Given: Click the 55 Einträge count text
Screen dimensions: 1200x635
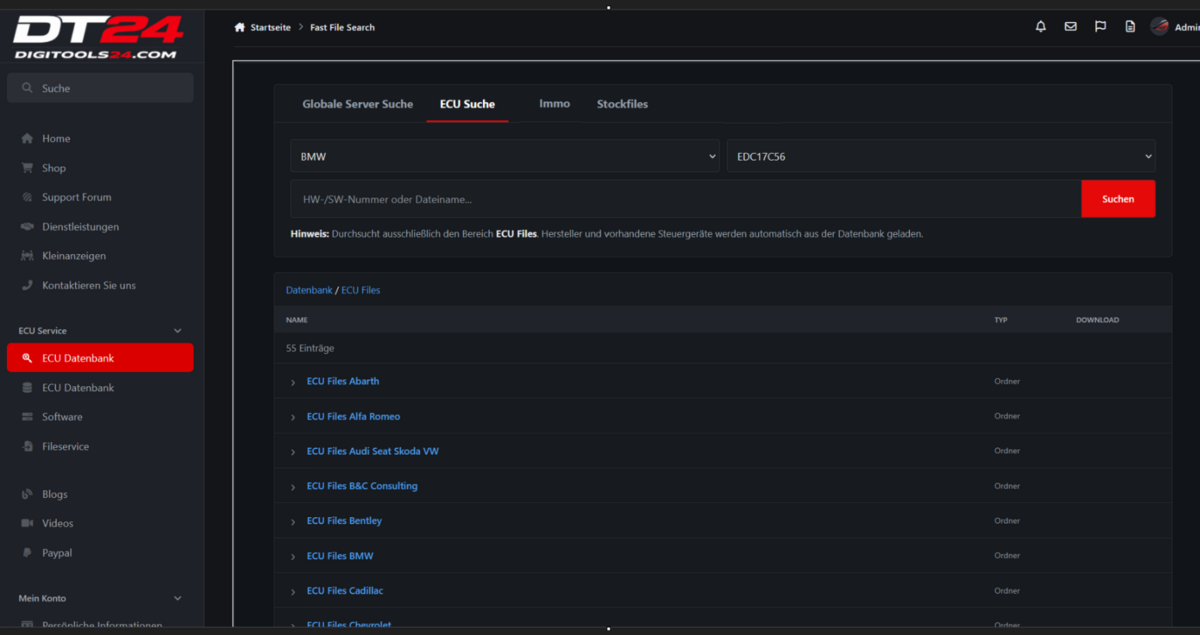Looking at the screenshot, I should [x=310, y=348].
